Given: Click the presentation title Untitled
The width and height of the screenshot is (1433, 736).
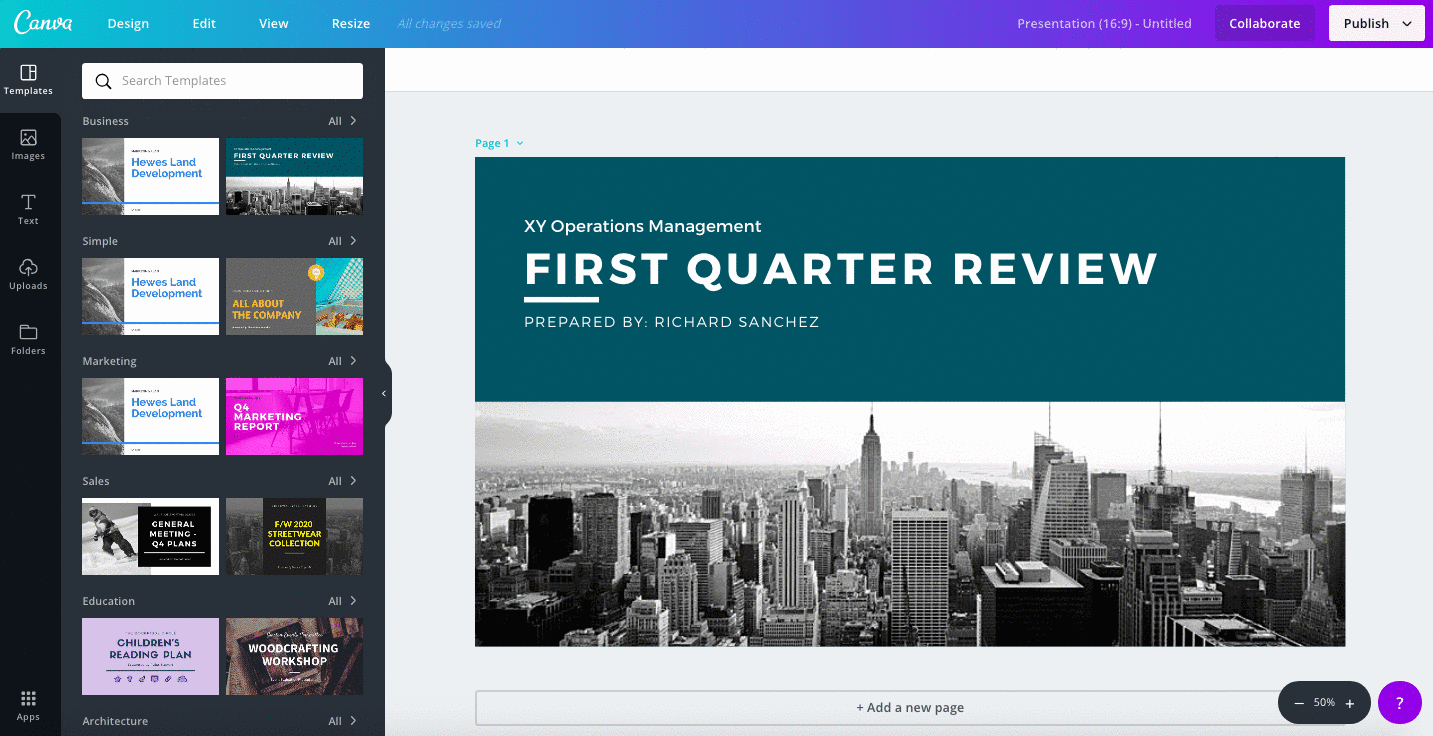Looking at the screenshot, I should point(1104,24).
